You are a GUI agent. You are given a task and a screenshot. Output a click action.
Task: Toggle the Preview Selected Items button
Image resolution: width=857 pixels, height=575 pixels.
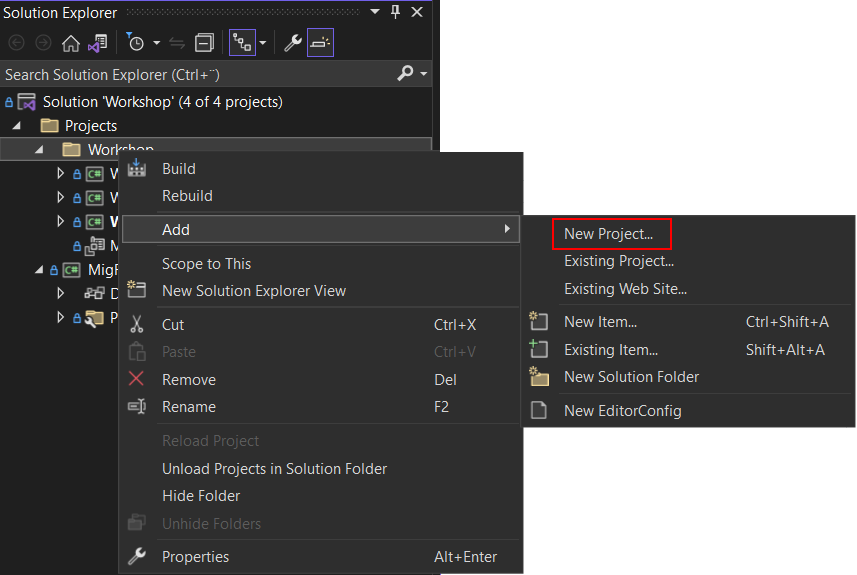[x=320, y=43]
